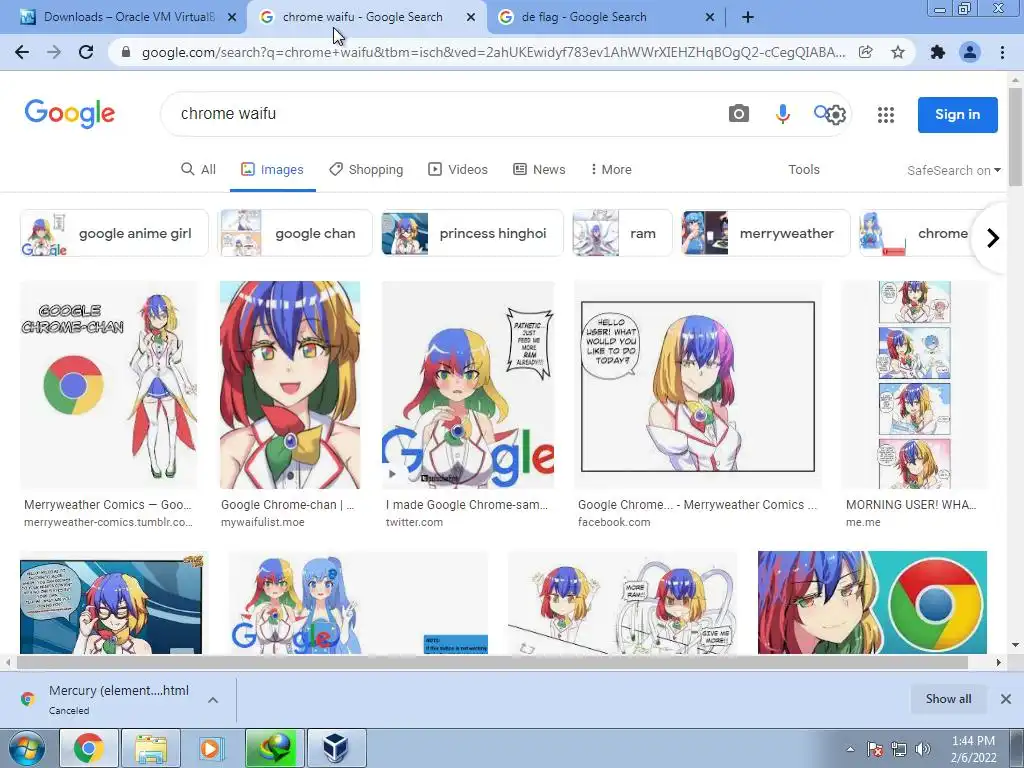Screen dimensions: 1024x768
Task: Switch to Videos results
Action: point(458,169)
